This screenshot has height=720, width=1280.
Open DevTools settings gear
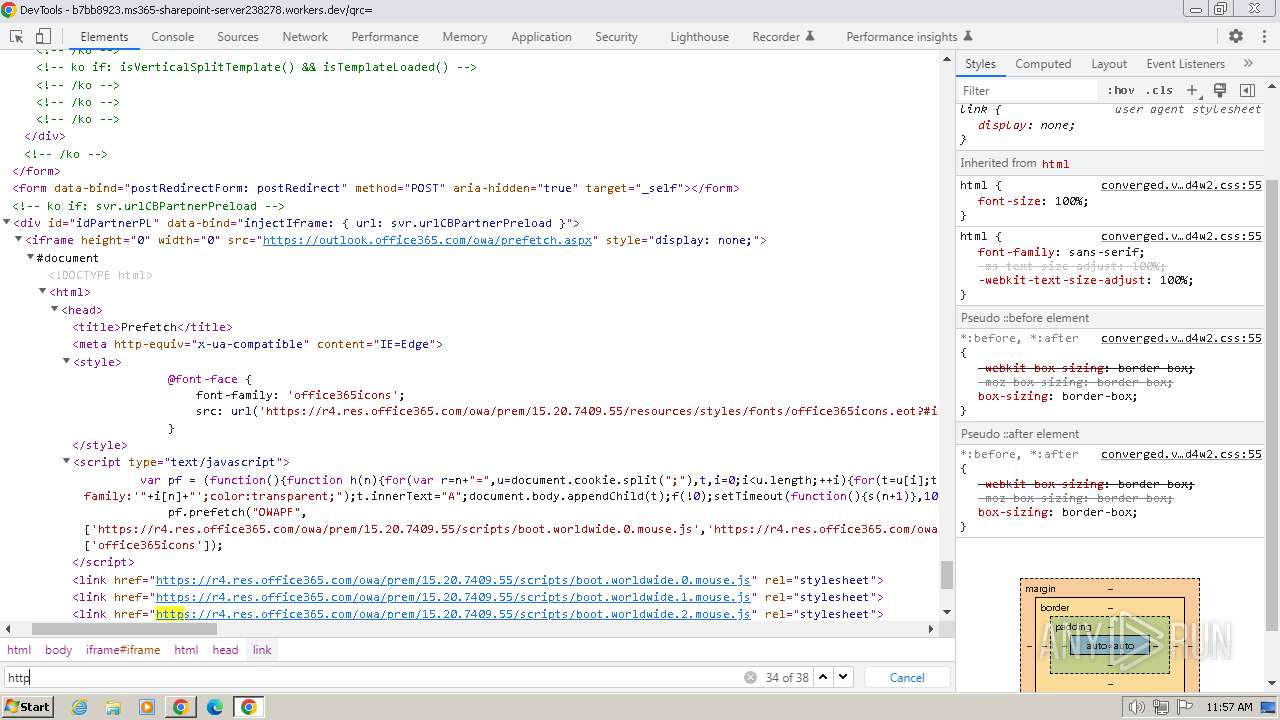[1236, 36]
